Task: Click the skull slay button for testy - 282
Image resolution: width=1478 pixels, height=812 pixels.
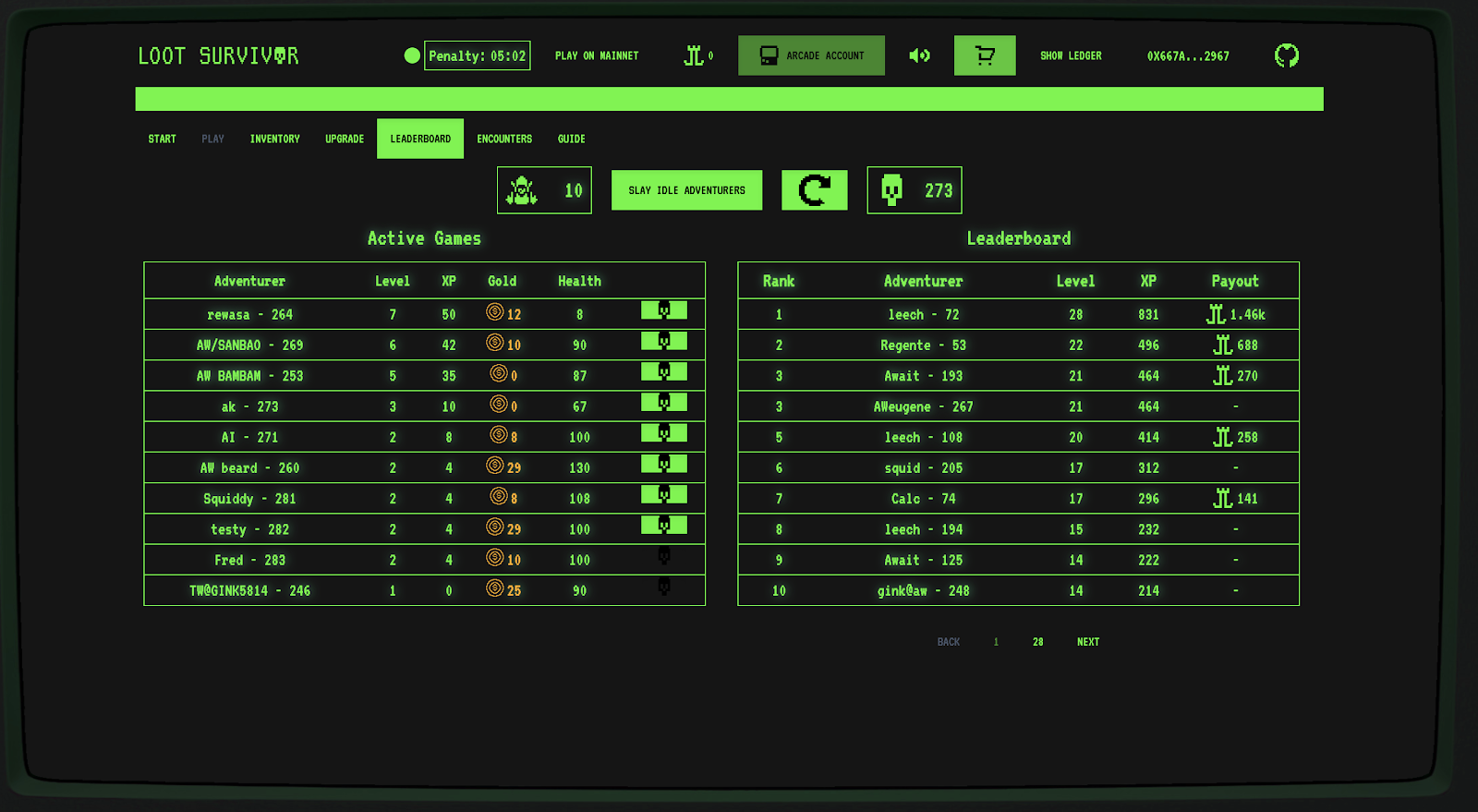Action: pos(664,525)
